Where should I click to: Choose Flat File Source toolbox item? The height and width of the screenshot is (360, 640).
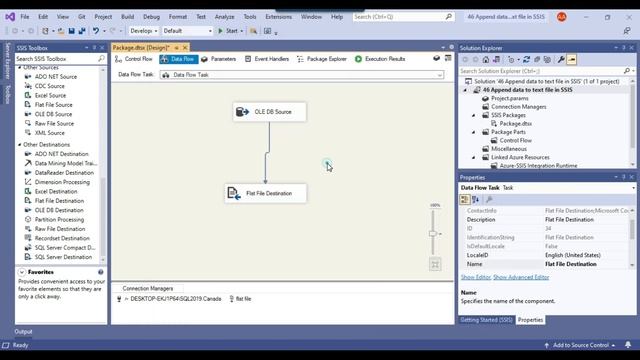[x=53, y=105]
